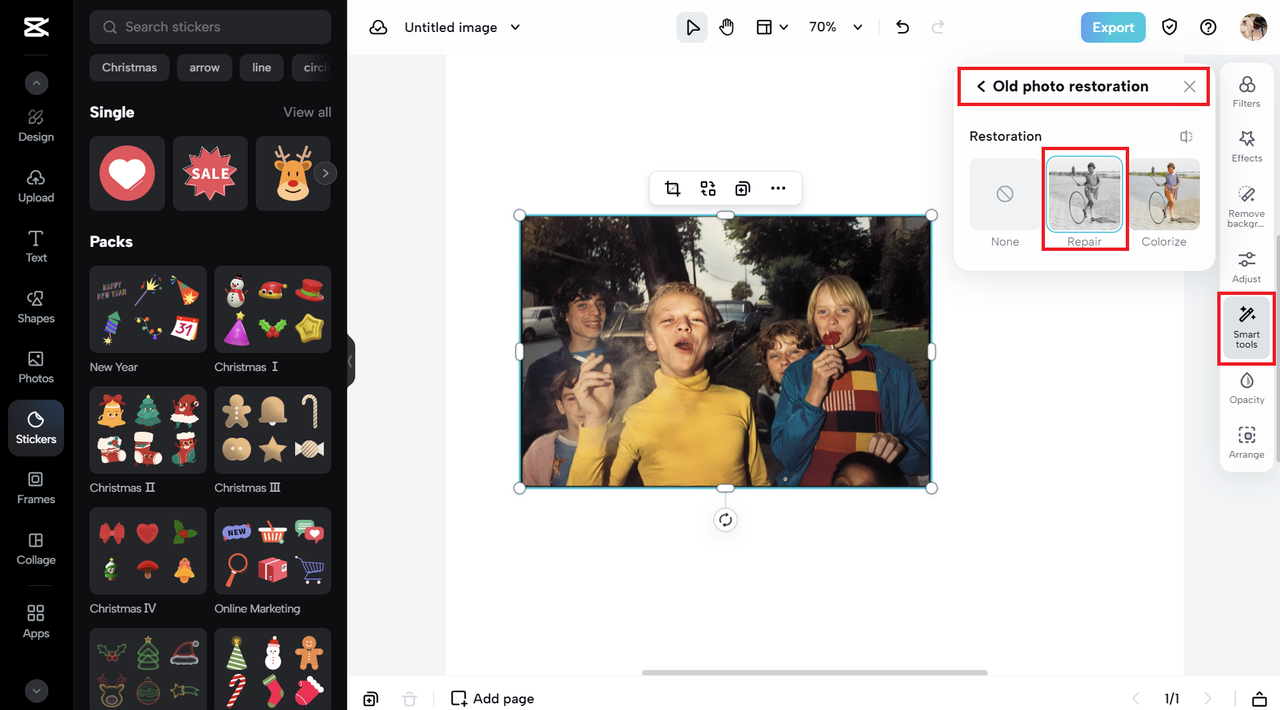The width and height of the screenshot is (1280, 710).
Task: Activate the Hand pan tool
Action: click(727, 27)
